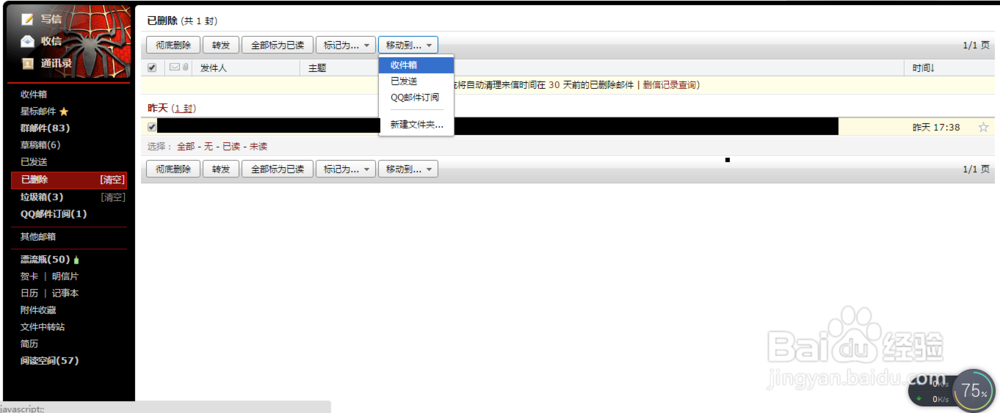Open the 记事本 link in sidebar

(x=65, y=293)
